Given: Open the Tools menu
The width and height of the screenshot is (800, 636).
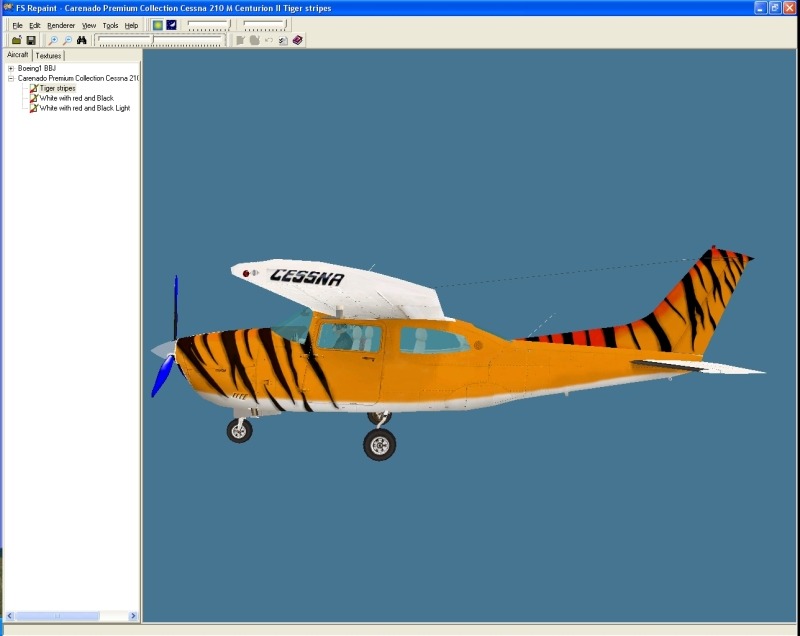Looking at the screenshot, I should 110,26.
